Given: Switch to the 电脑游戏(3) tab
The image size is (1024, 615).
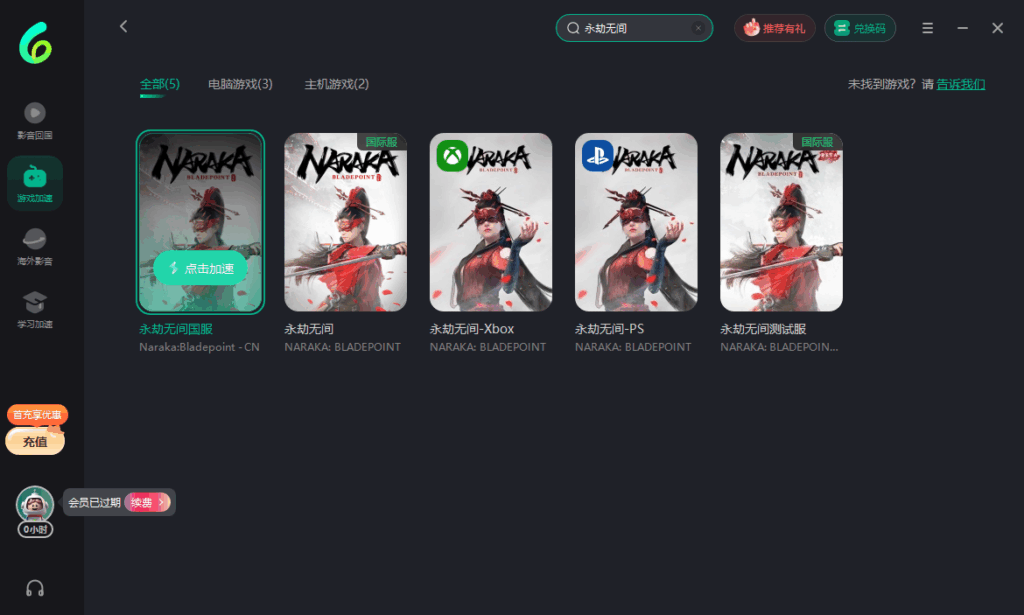Looking at the screenshot, I should click(x=240, y=84).
